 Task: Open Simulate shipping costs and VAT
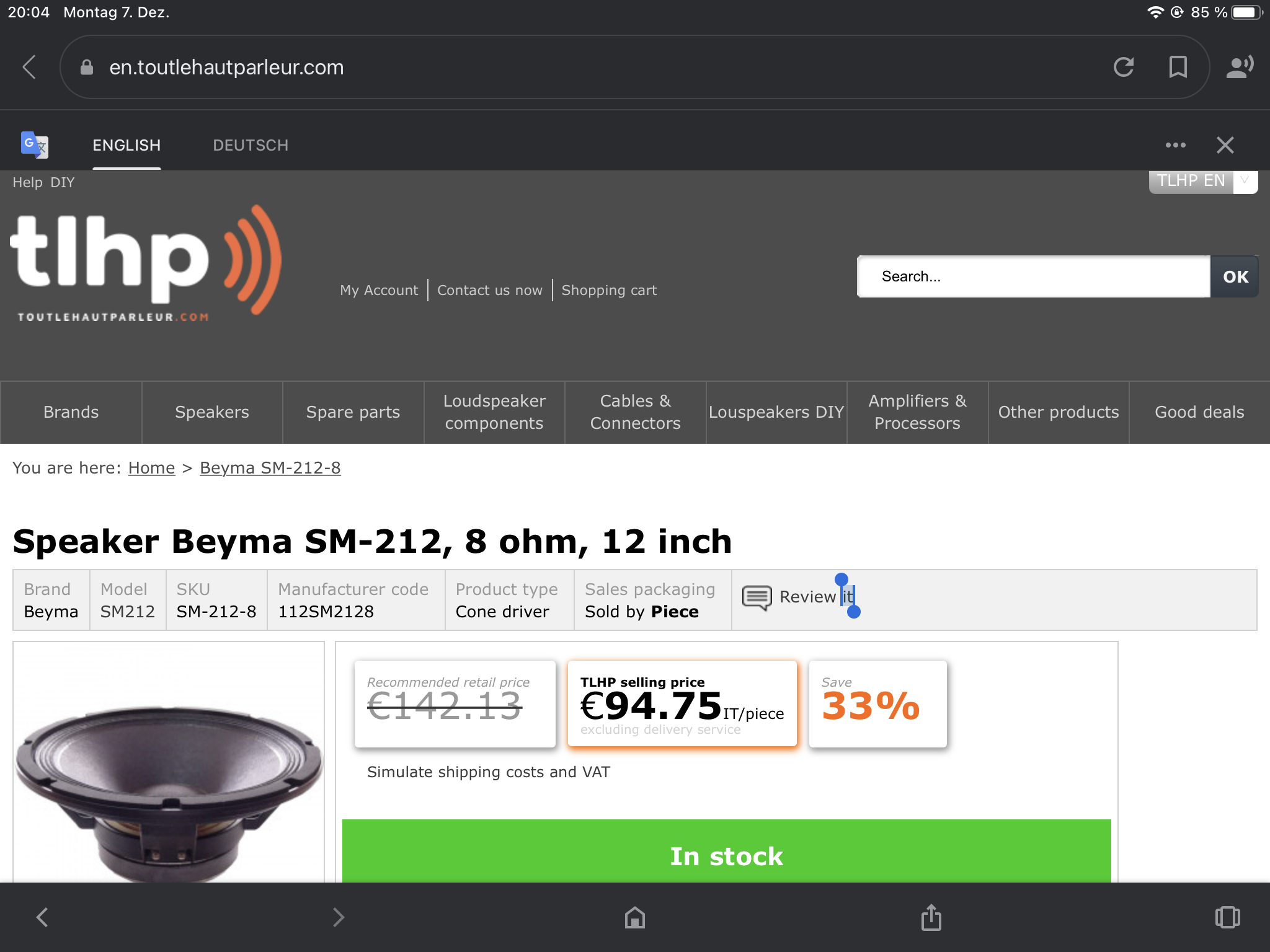coord(489,772)
